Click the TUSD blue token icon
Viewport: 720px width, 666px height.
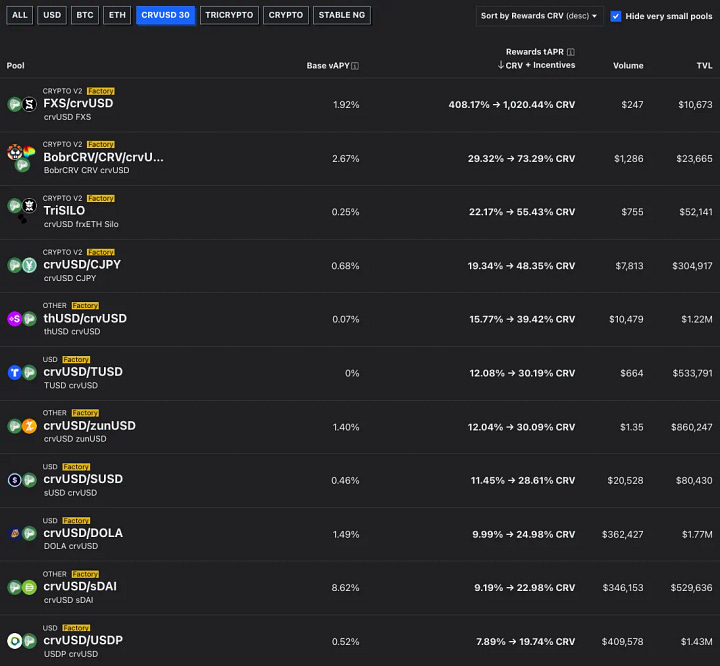point(15,373)
